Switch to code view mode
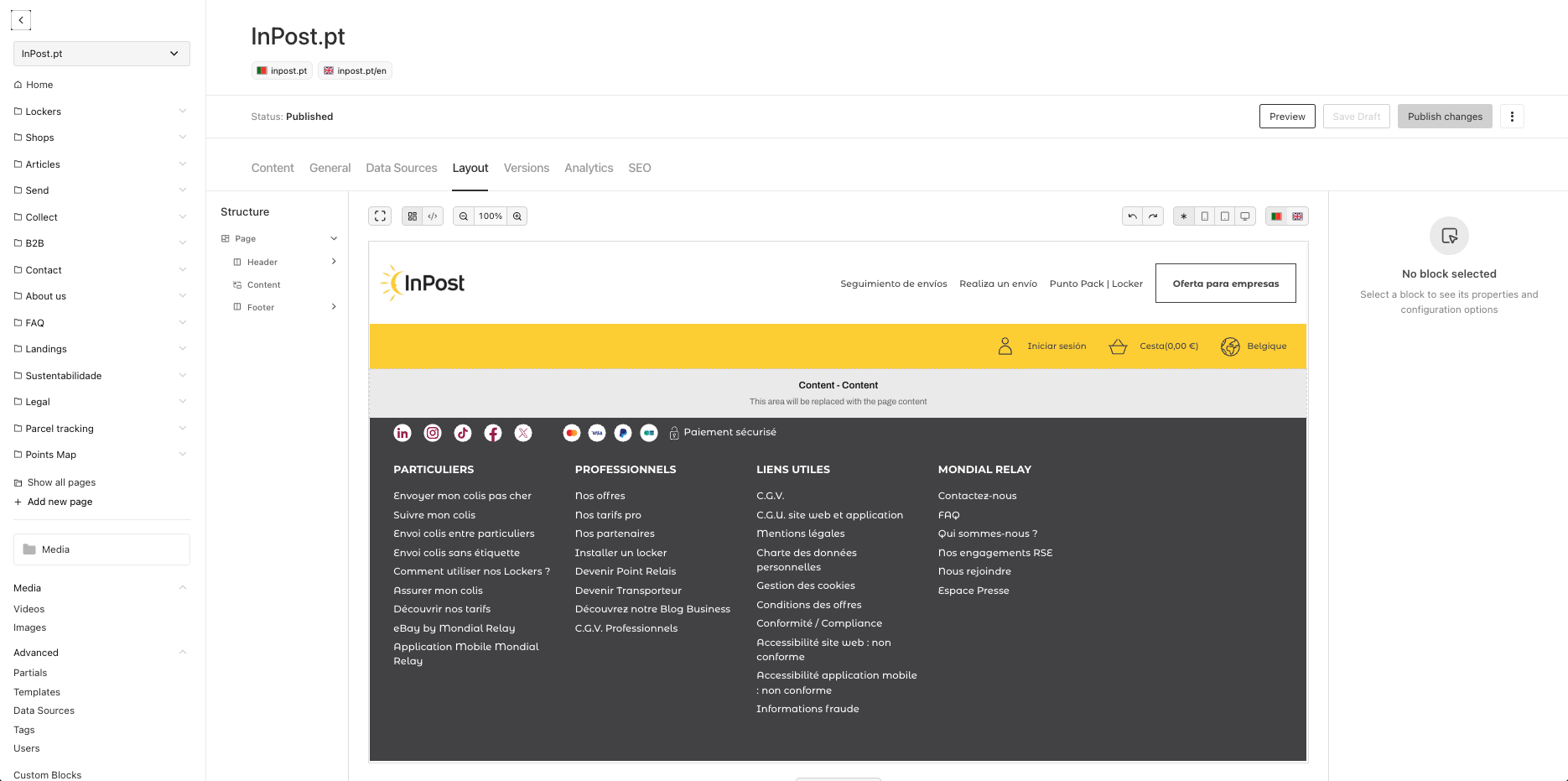The image size is (1568, 781). click(x=433, y=216)
